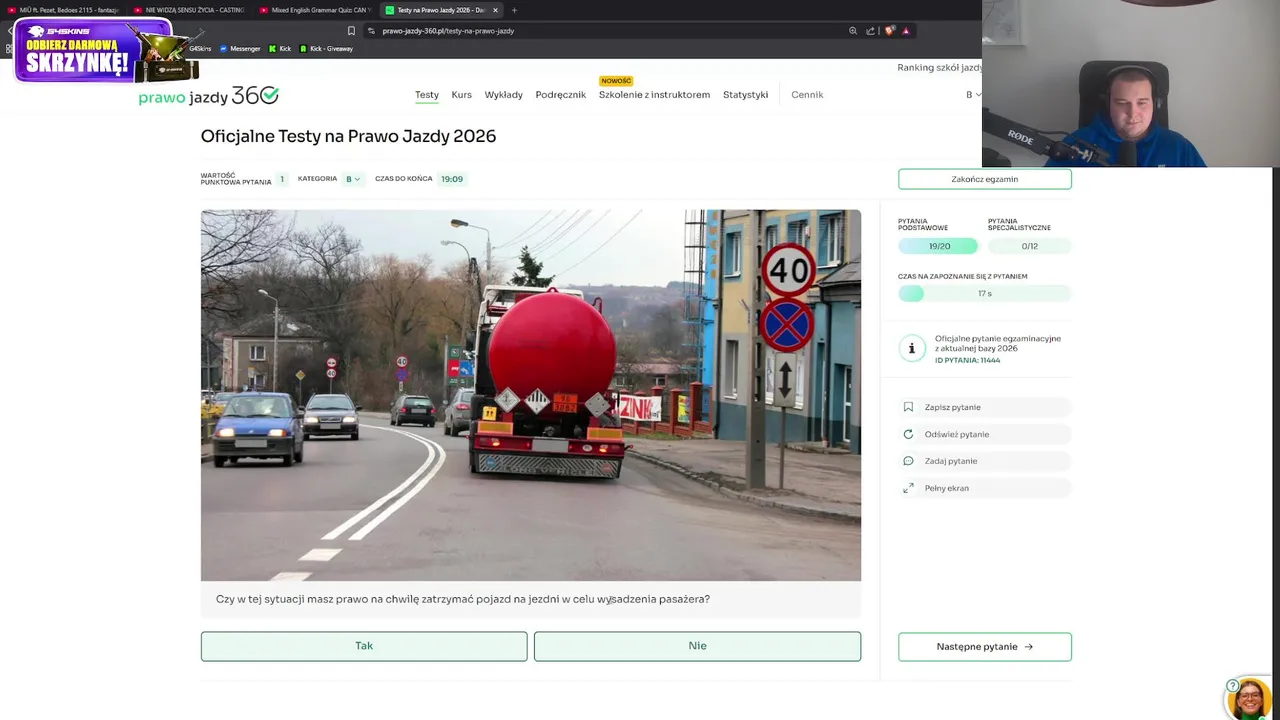Open the Messenger bookmark
The image size is (1280, 720).
click(x=239, y=48)
